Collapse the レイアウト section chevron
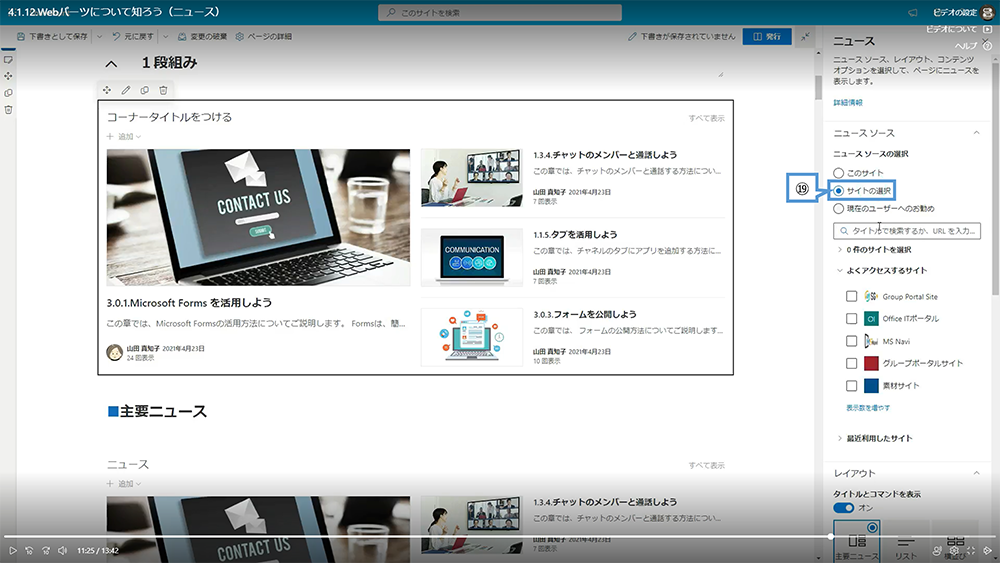The image size is (1000, 563). click(976, 473)
